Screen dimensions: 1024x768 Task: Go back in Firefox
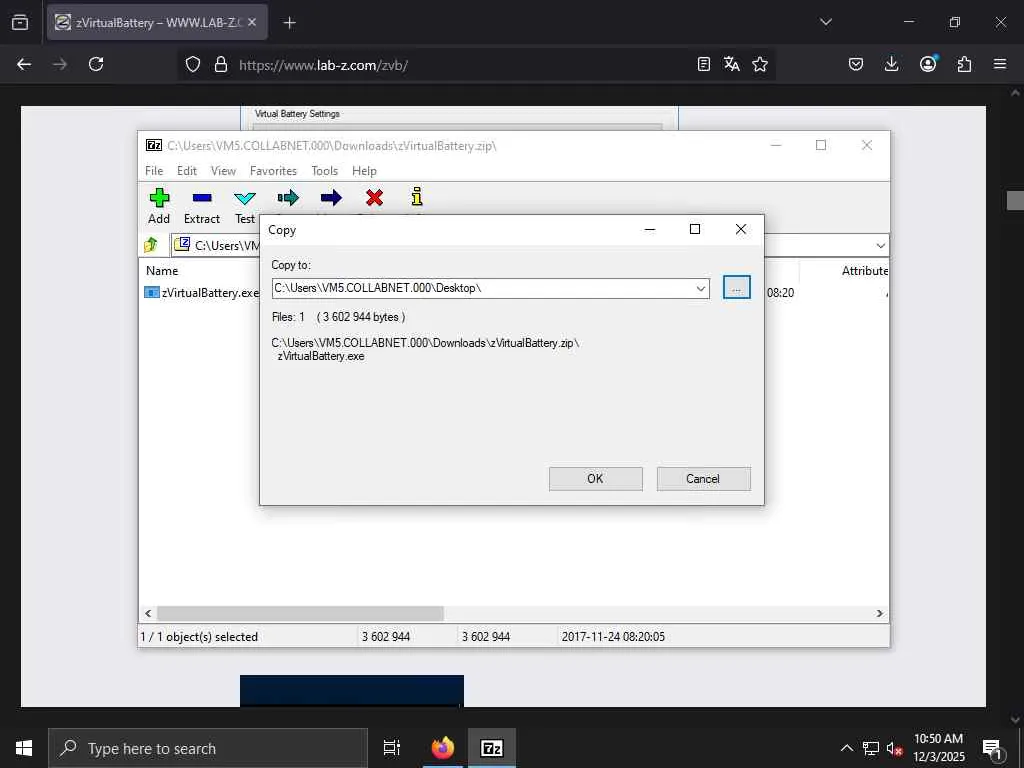[x=24, y=64]
